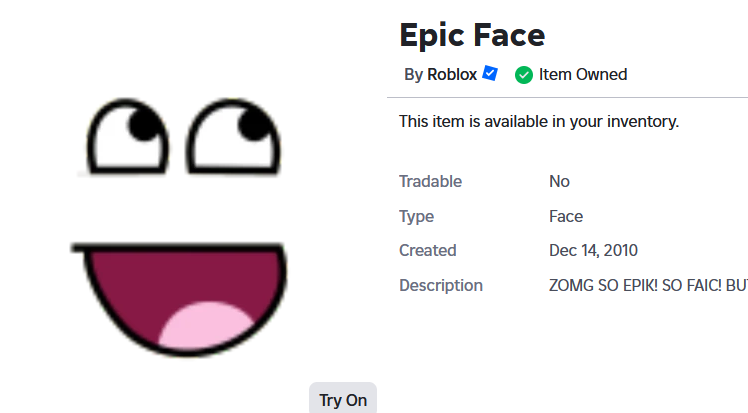Select the Tradable field label
The image size is (748, 413).
[430, 181]
